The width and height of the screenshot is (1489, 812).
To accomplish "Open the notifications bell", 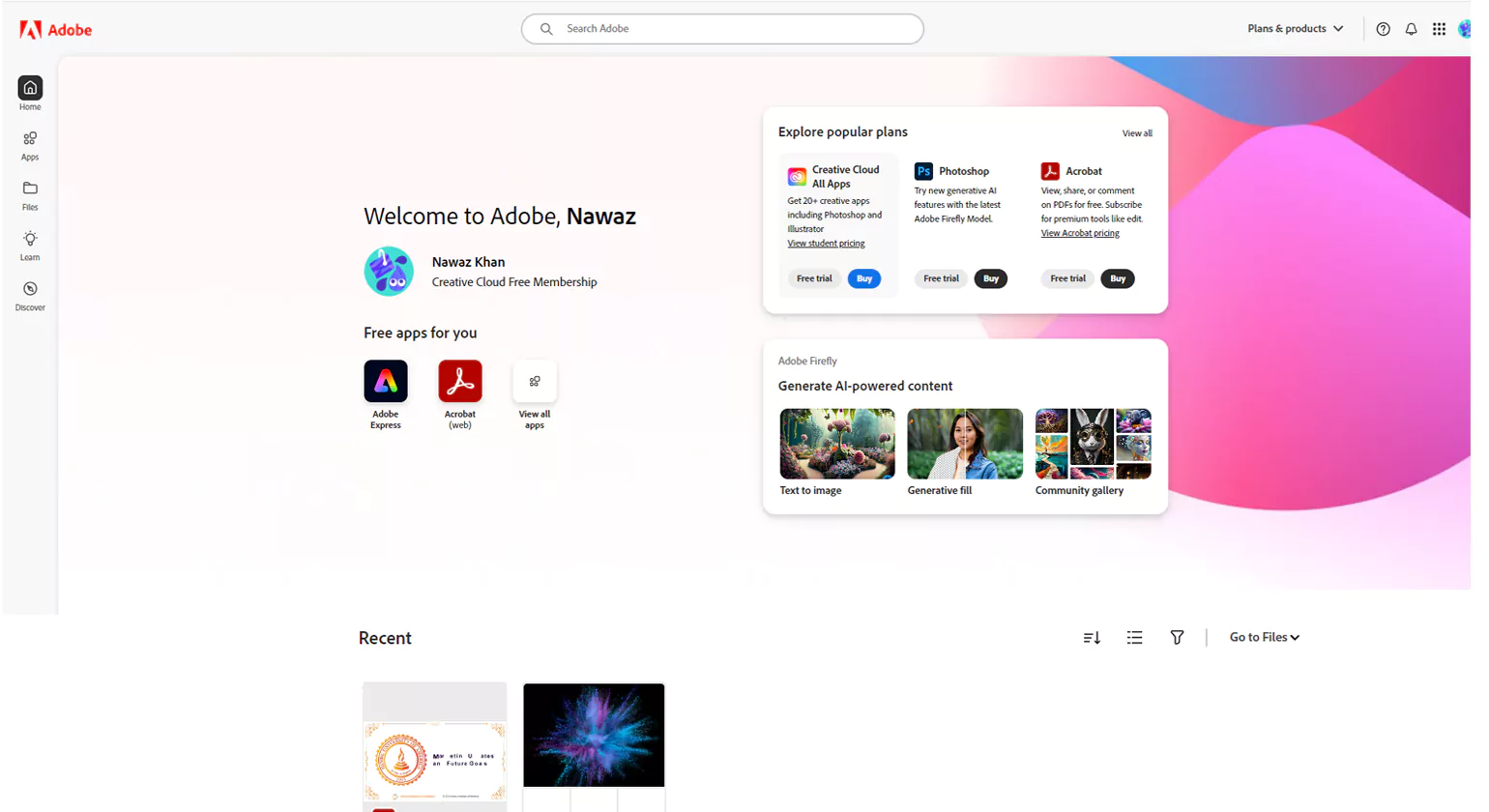I will point(1412,28).
